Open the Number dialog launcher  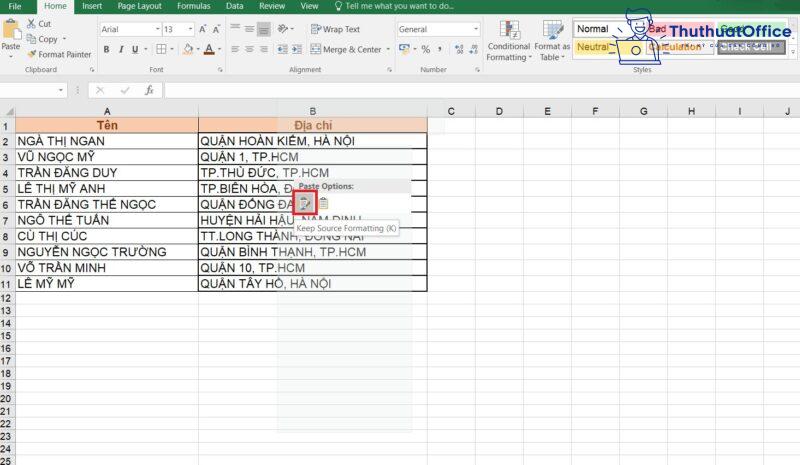[478, 69]
